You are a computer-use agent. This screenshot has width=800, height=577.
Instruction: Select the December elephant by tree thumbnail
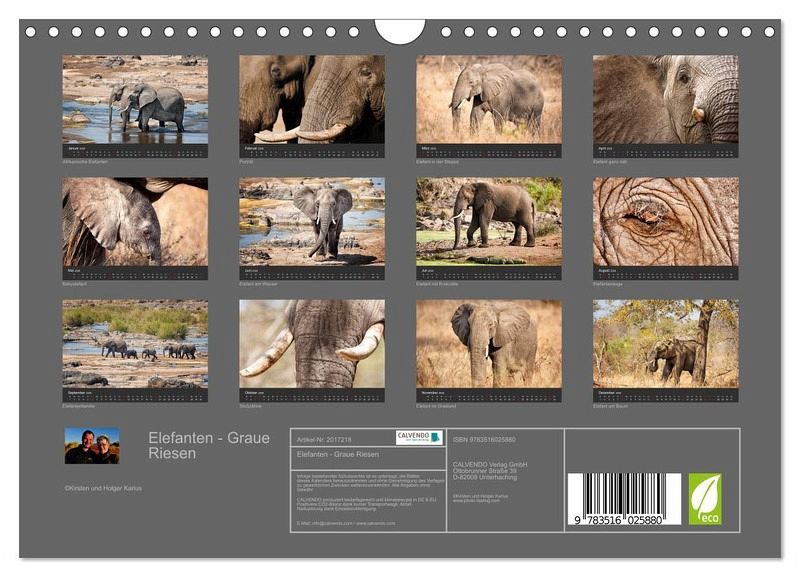[665, 344]
